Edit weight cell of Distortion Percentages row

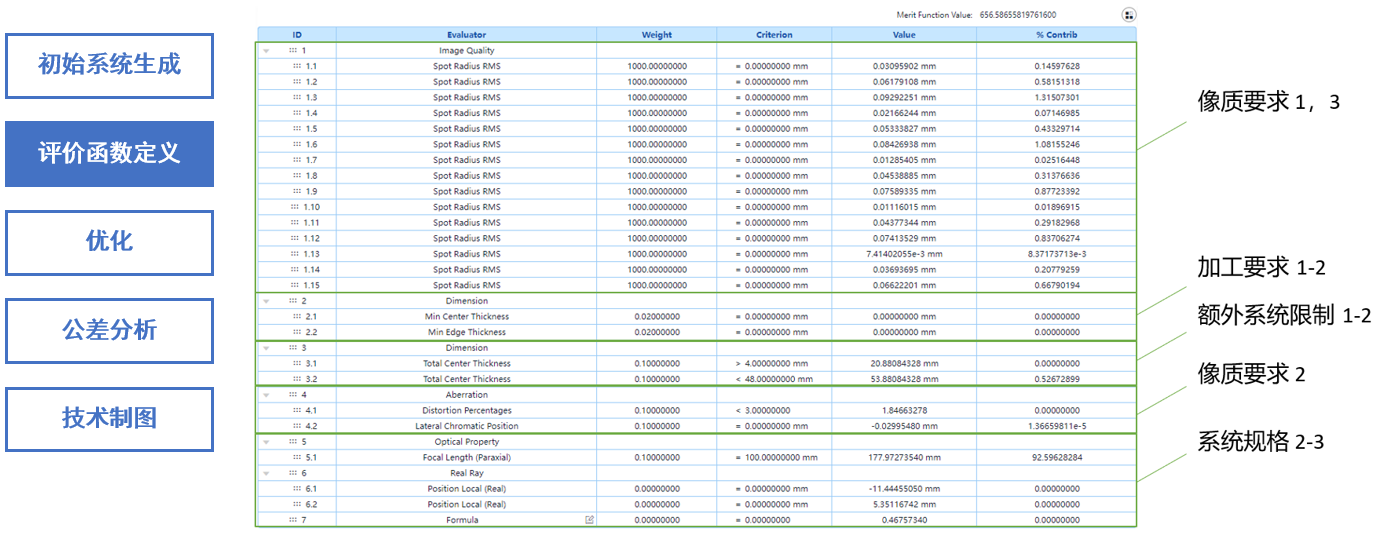656,410
